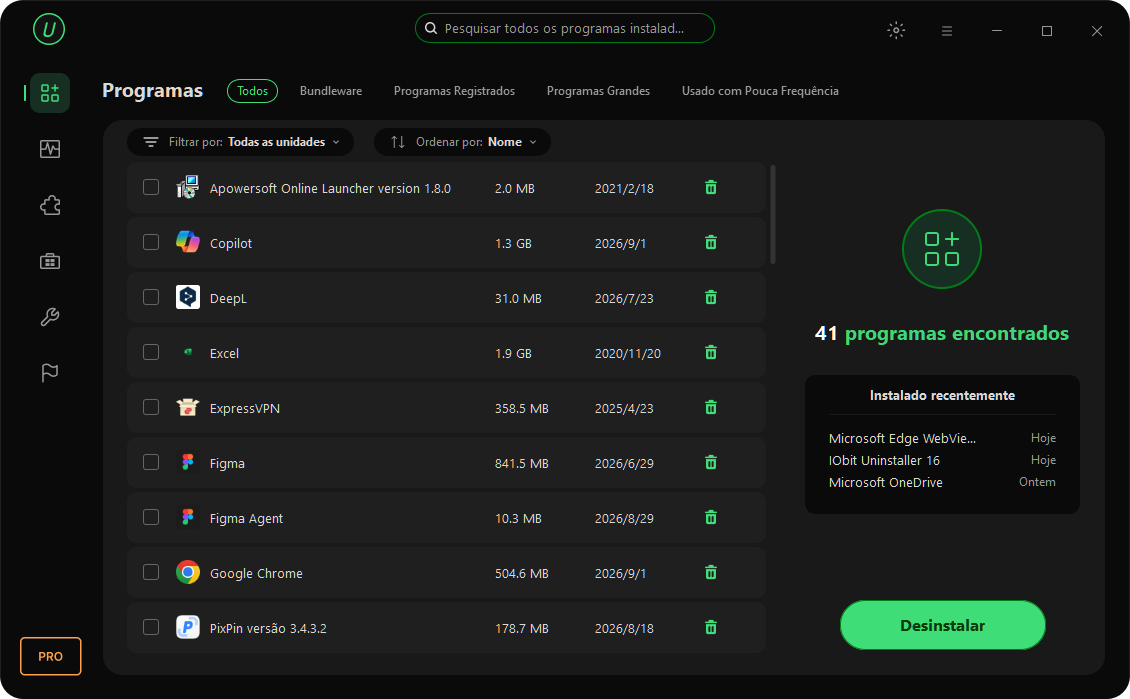The image size is (1130, 699).
Task: Click the Desinstalar button
Action: 943,625
